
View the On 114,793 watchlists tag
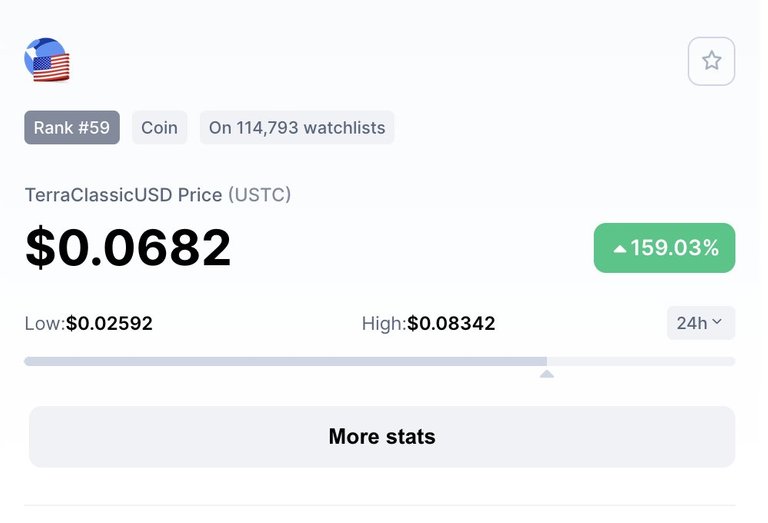coord(297,127)
